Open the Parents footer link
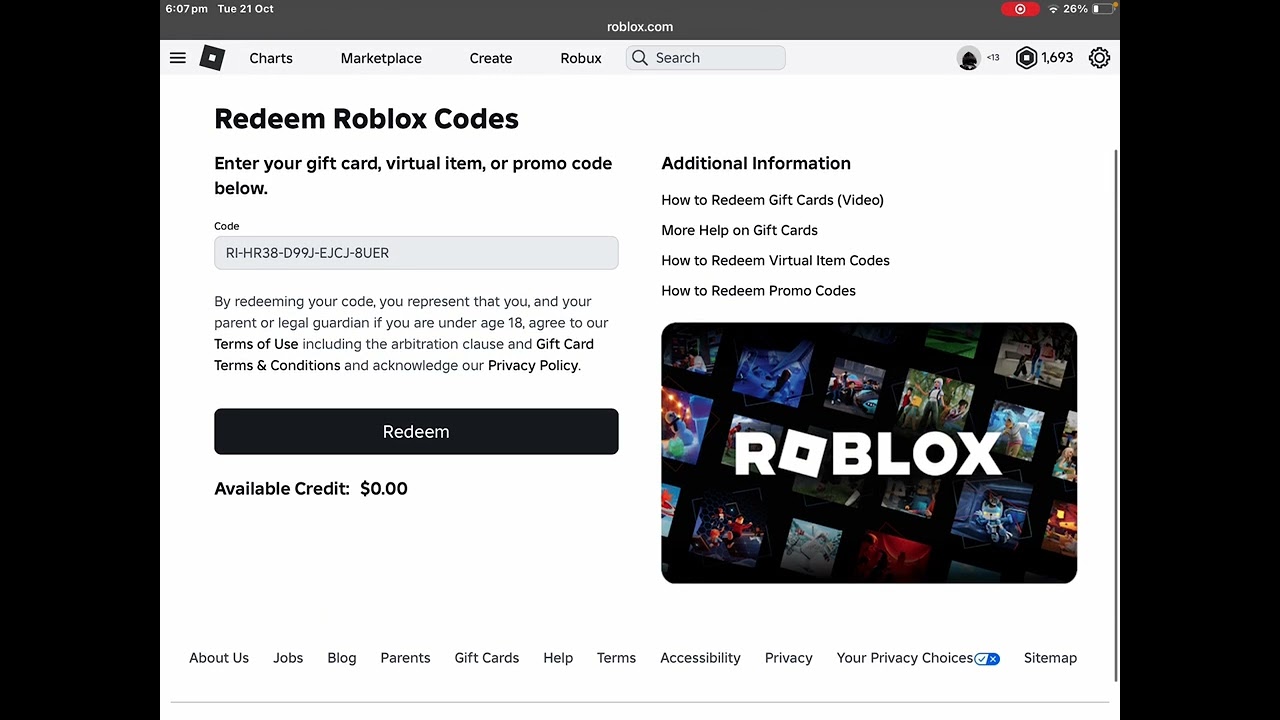 tap(405, 658)
